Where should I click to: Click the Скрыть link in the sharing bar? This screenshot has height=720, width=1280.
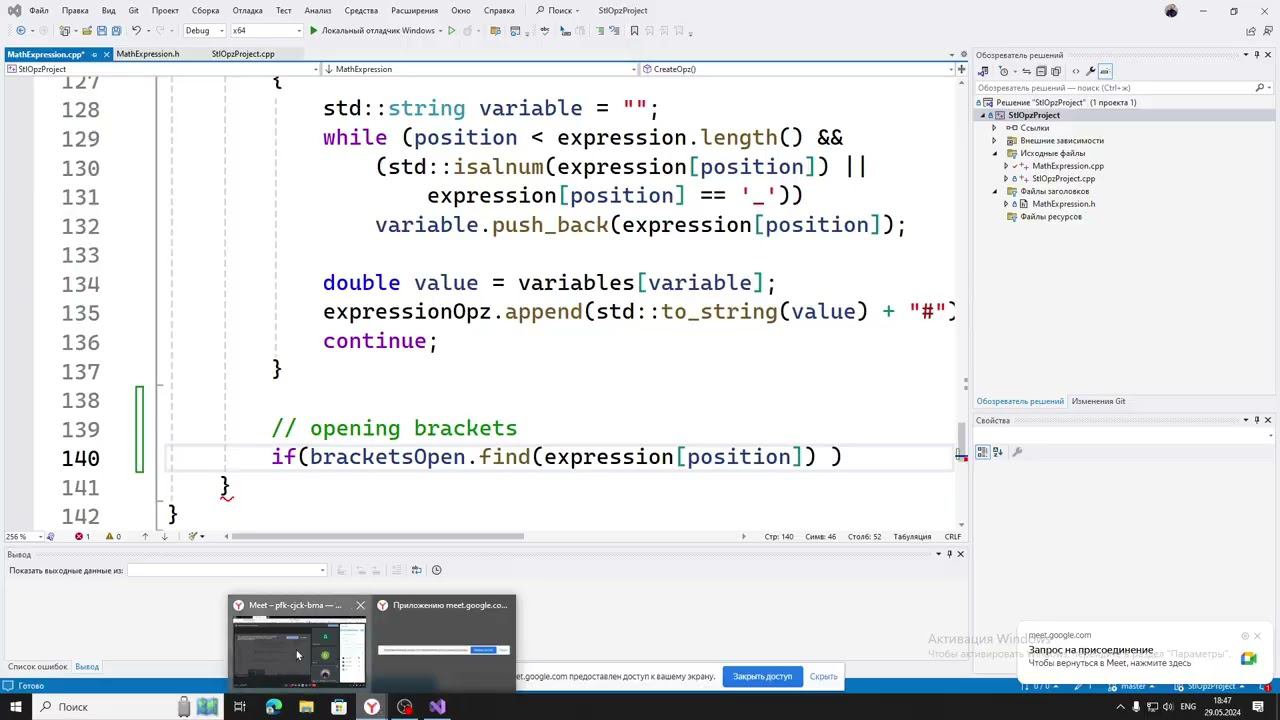coord(824,677)
